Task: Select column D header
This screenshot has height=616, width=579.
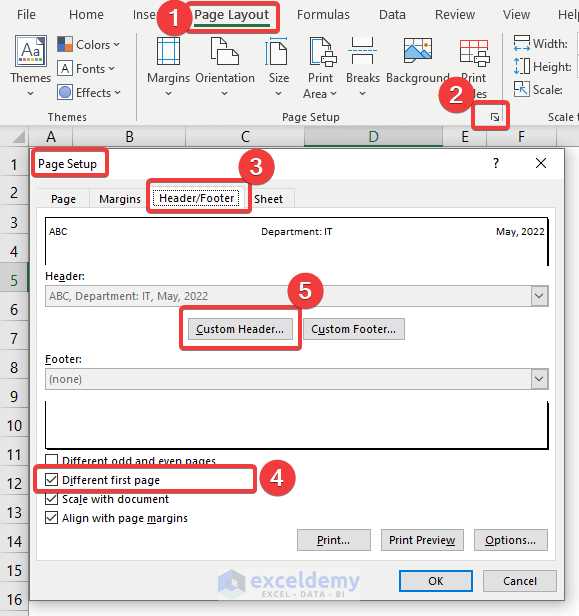Action: point(373,137)
